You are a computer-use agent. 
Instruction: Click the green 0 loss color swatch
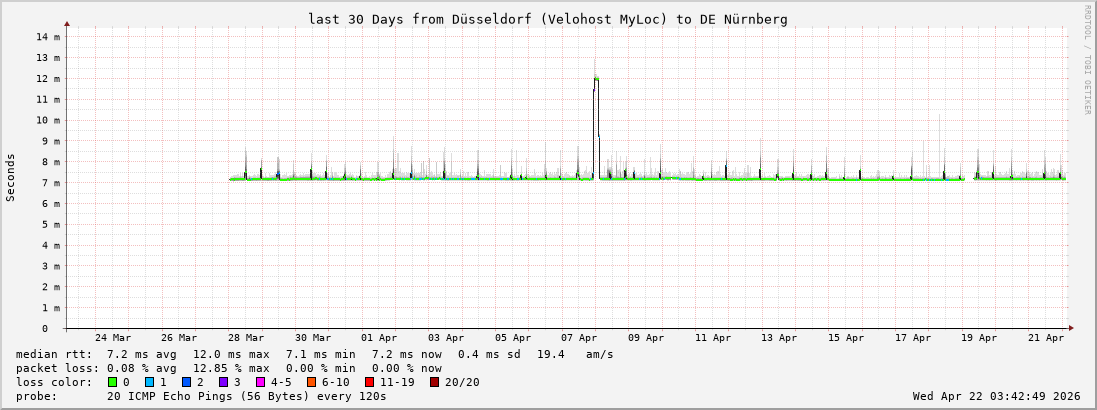113,382
